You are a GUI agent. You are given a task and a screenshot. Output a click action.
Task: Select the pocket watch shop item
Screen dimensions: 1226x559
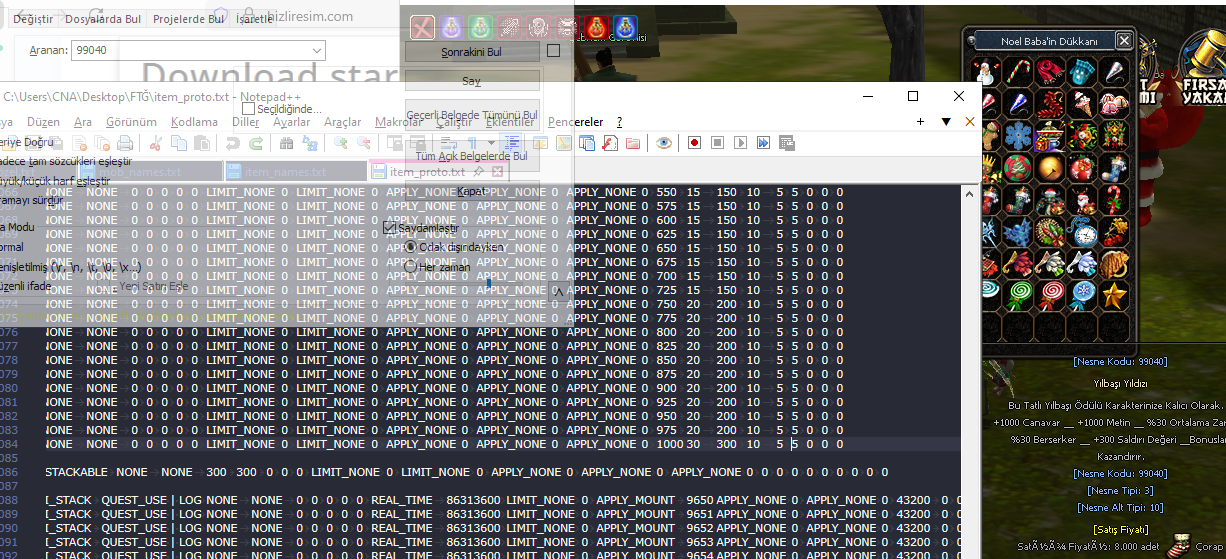[1081, 232]
